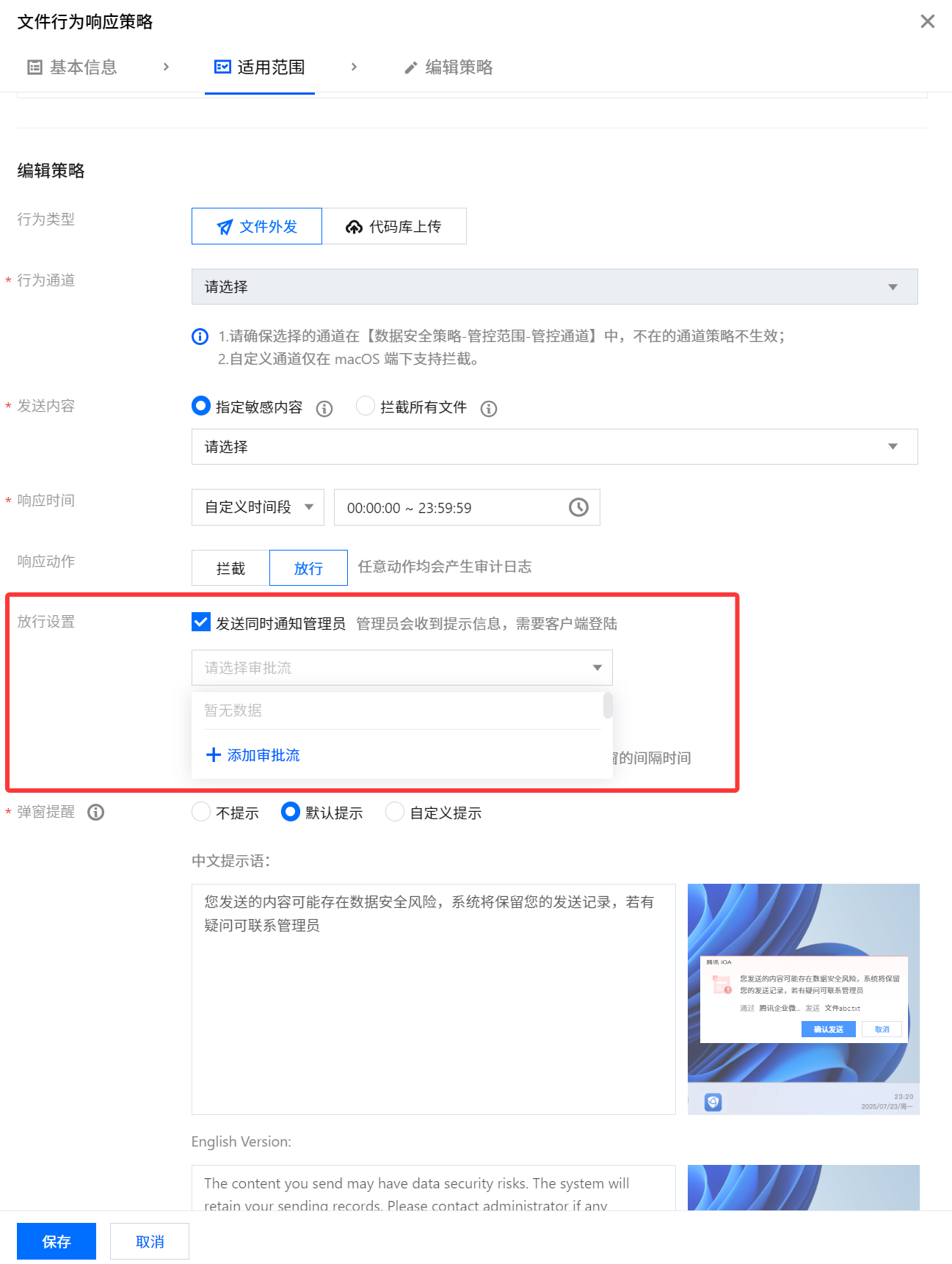Select the 拦截所有文件 radio button
This screenshot has width=952, height=1264.
(x=366, y=406)
